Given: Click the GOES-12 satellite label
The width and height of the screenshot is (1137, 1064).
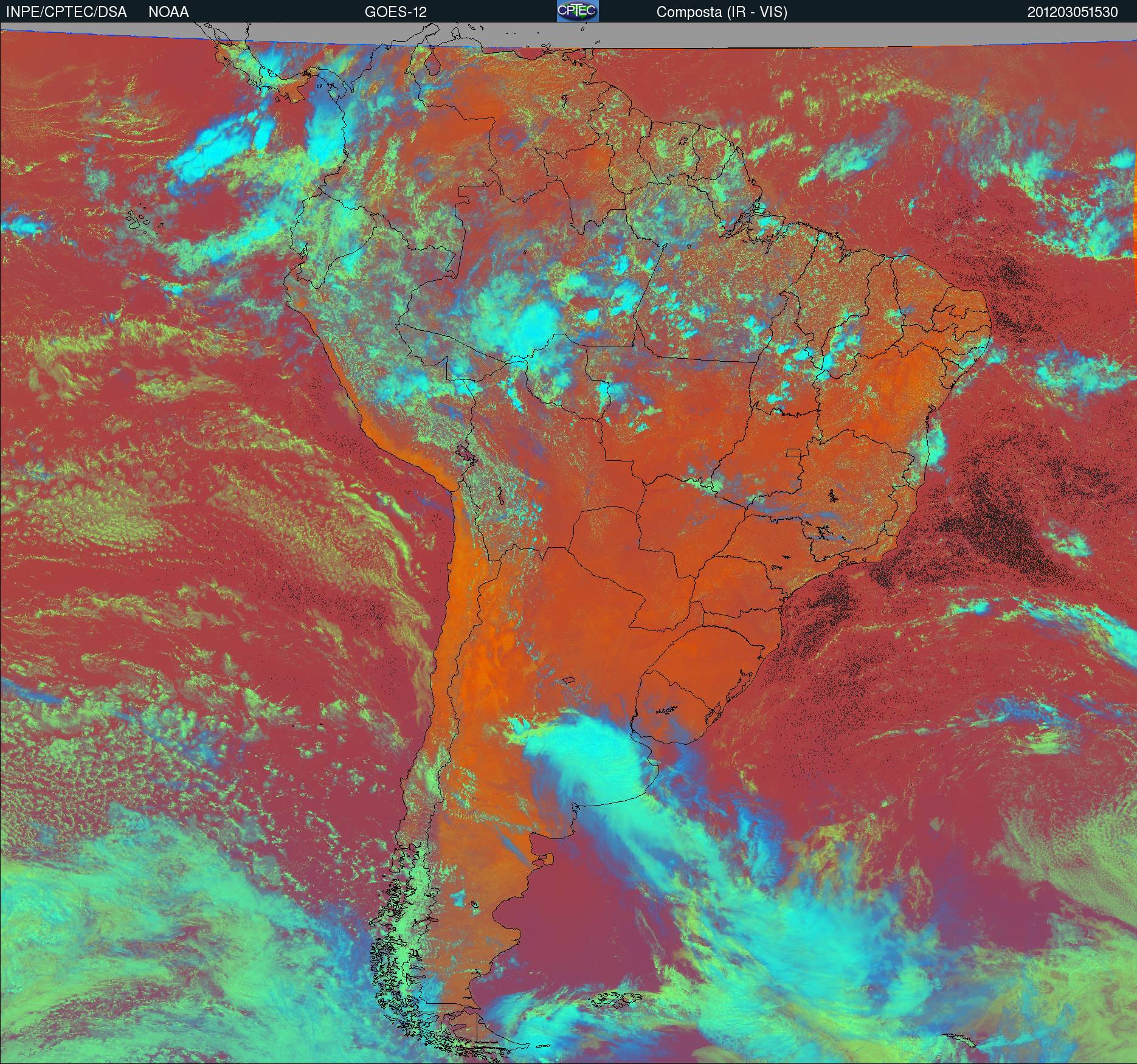Looking at the screenshot, I should click(x=395, y=12).
